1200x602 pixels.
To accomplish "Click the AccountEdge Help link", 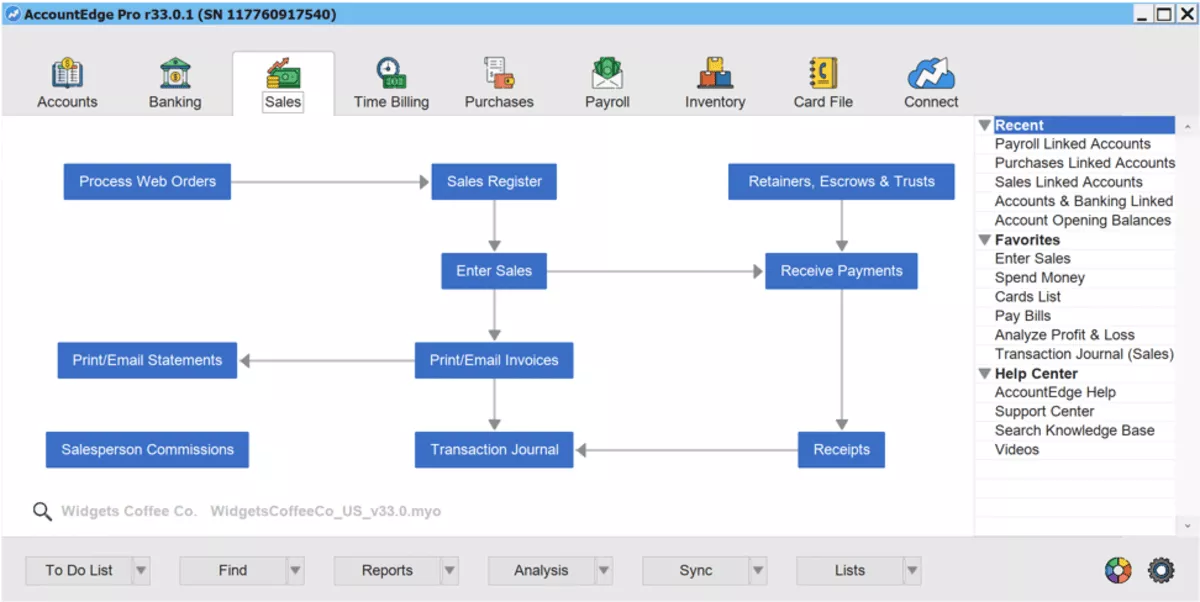I will pos(1055,391).
